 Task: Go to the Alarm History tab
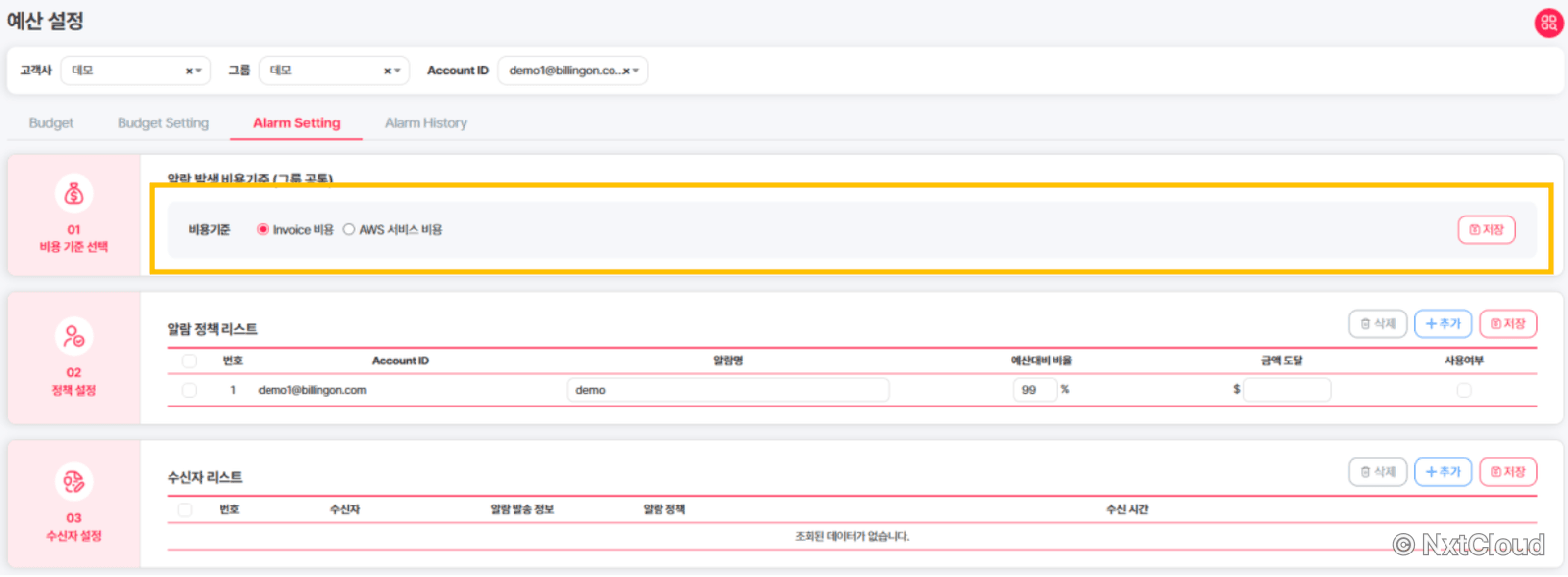(x=426, y=123)
